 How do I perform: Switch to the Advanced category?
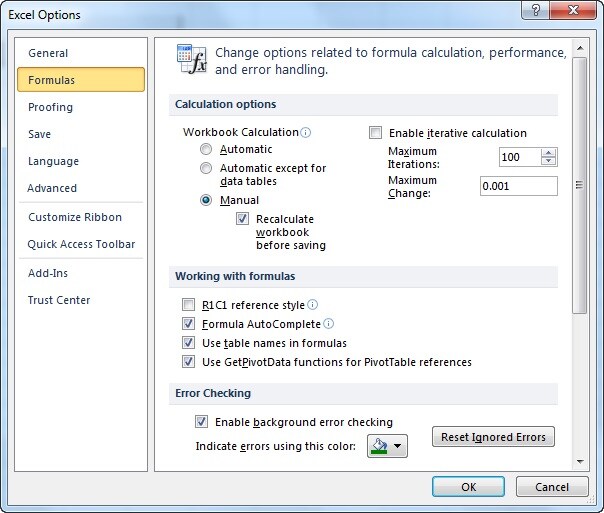pyautogui.click(x=52, y=188)
